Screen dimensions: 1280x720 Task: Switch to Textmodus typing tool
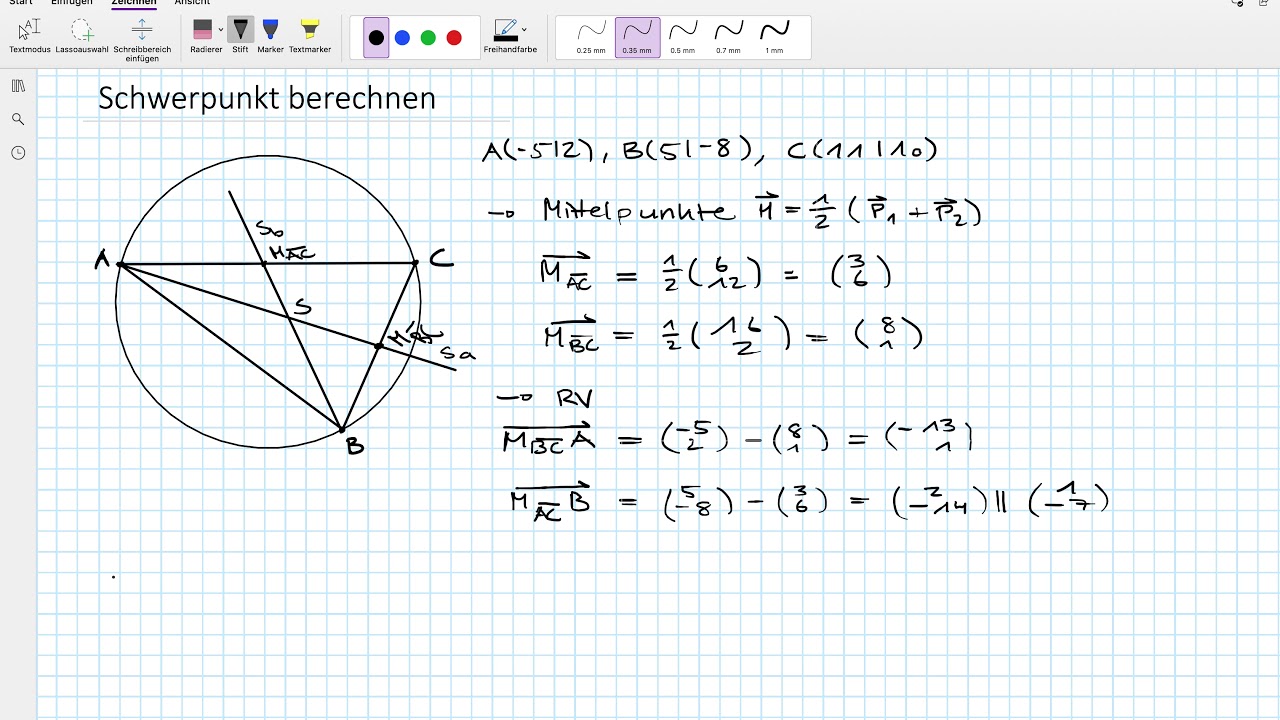(30, 36)
